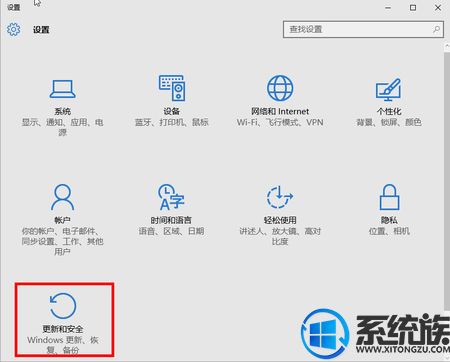
Task: Click the 蓝牙、打印机、鼠标 description
Action: [171, 122]
